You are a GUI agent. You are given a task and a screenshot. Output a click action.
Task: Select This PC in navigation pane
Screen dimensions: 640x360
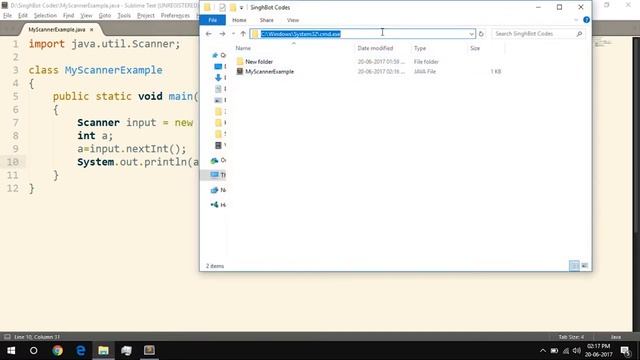[218, 175]
